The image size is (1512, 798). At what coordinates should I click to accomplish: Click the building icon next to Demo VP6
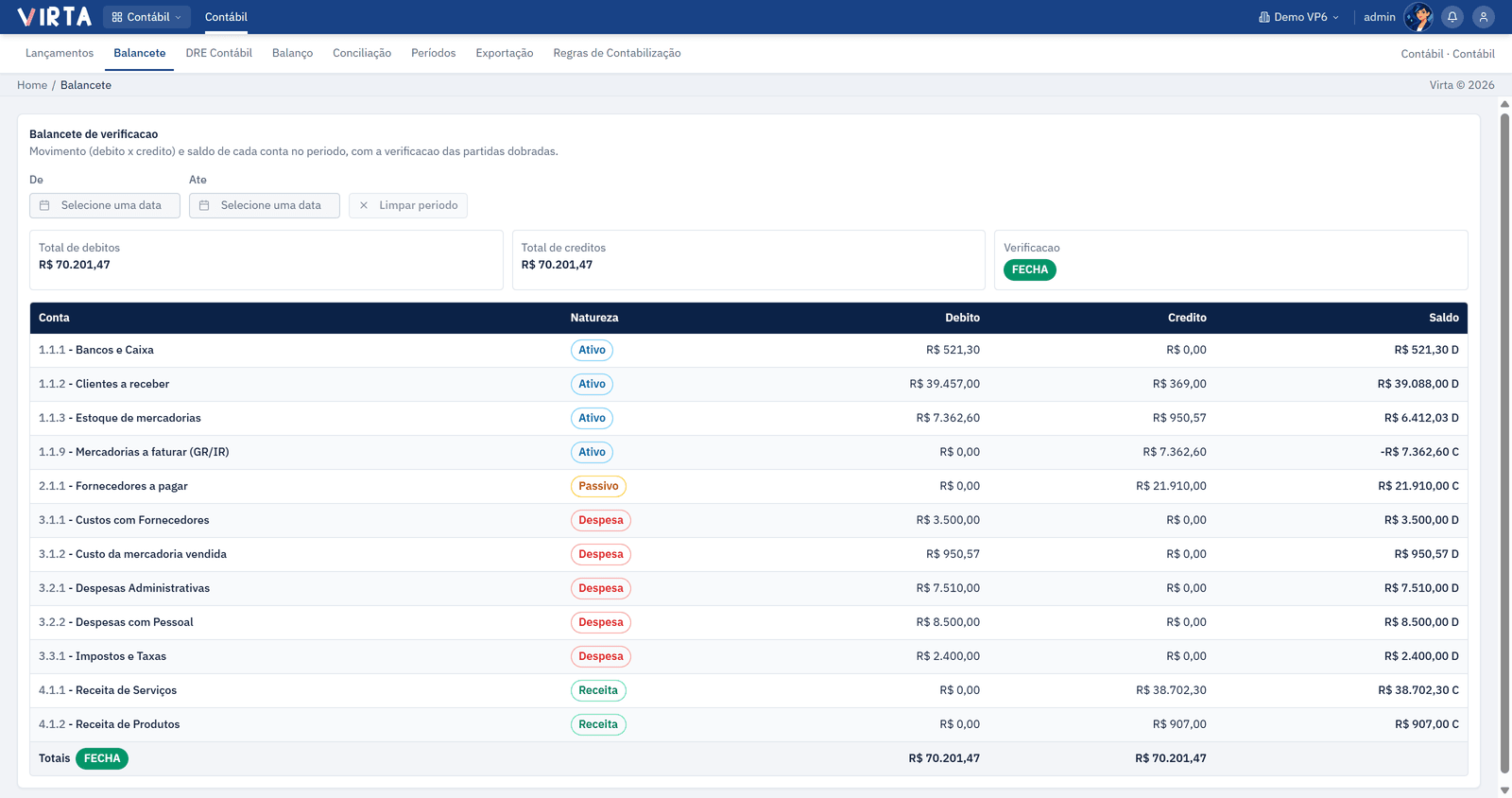point(1264,17)
